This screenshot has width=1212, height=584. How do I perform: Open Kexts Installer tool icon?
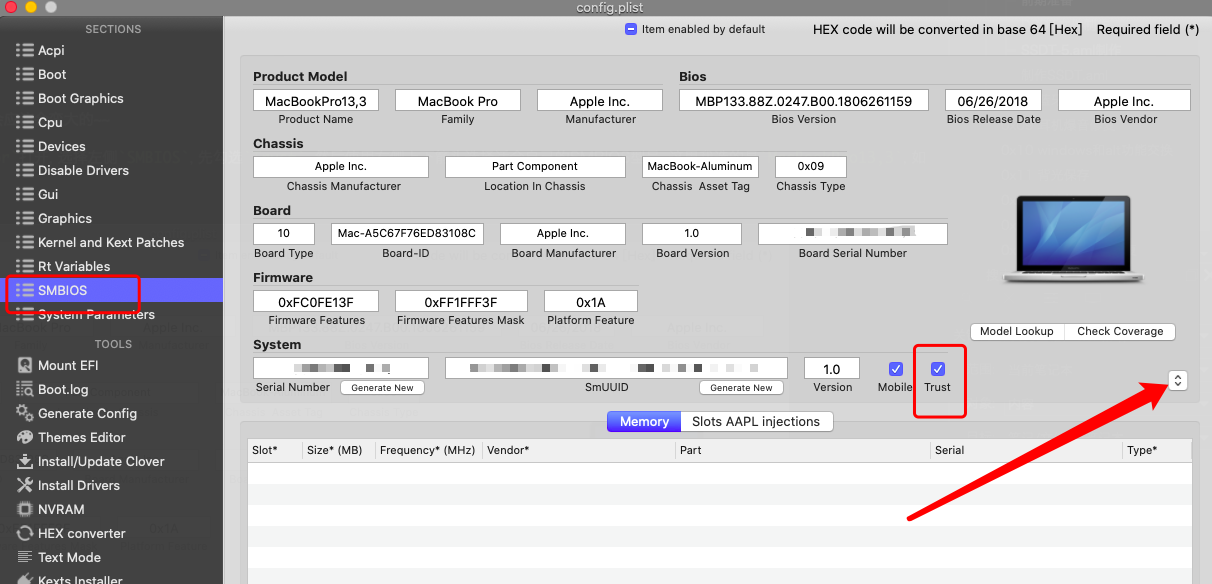(25, 579)
